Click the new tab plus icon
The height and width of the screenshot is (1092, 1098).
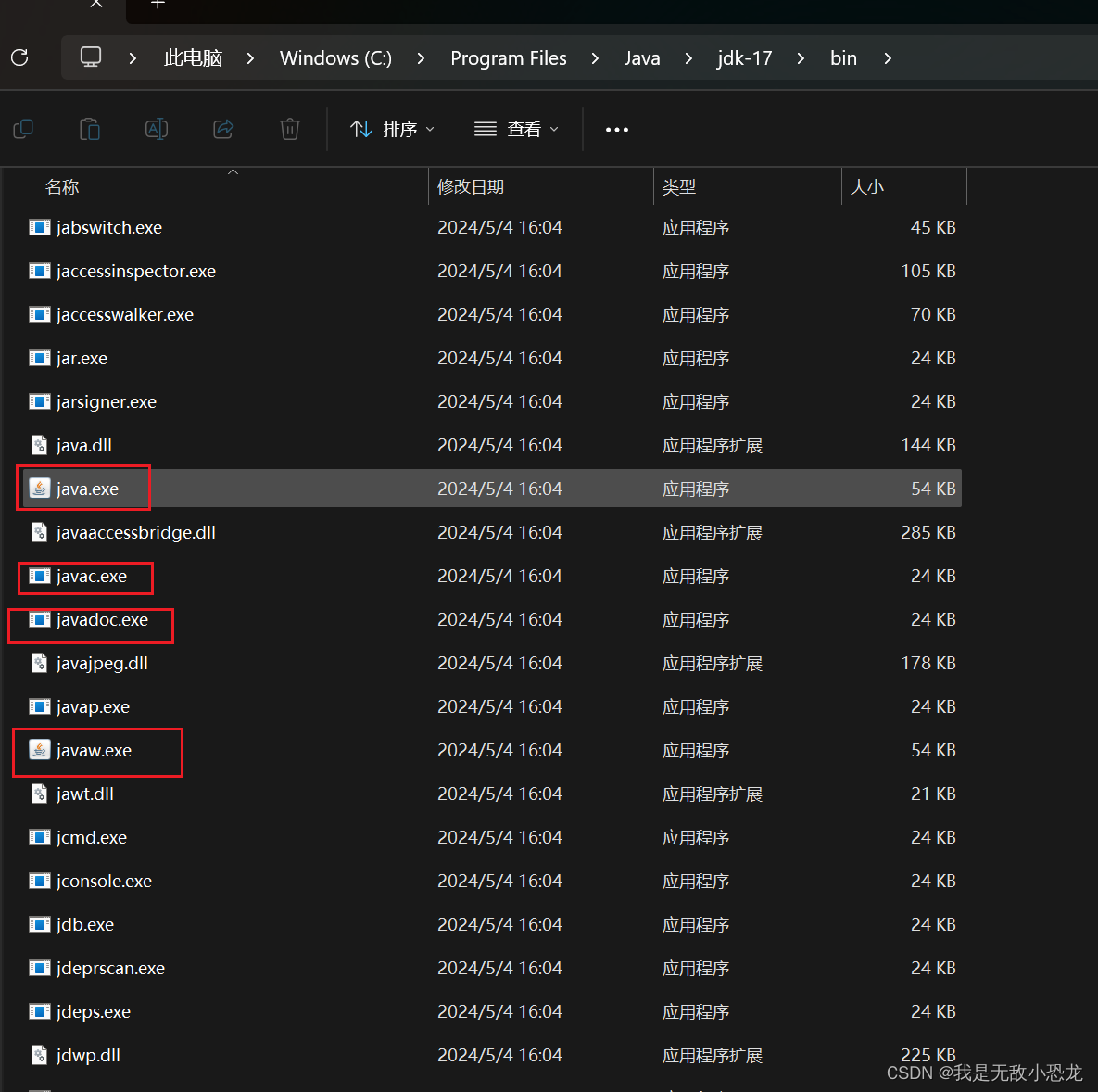coord(158,5)
